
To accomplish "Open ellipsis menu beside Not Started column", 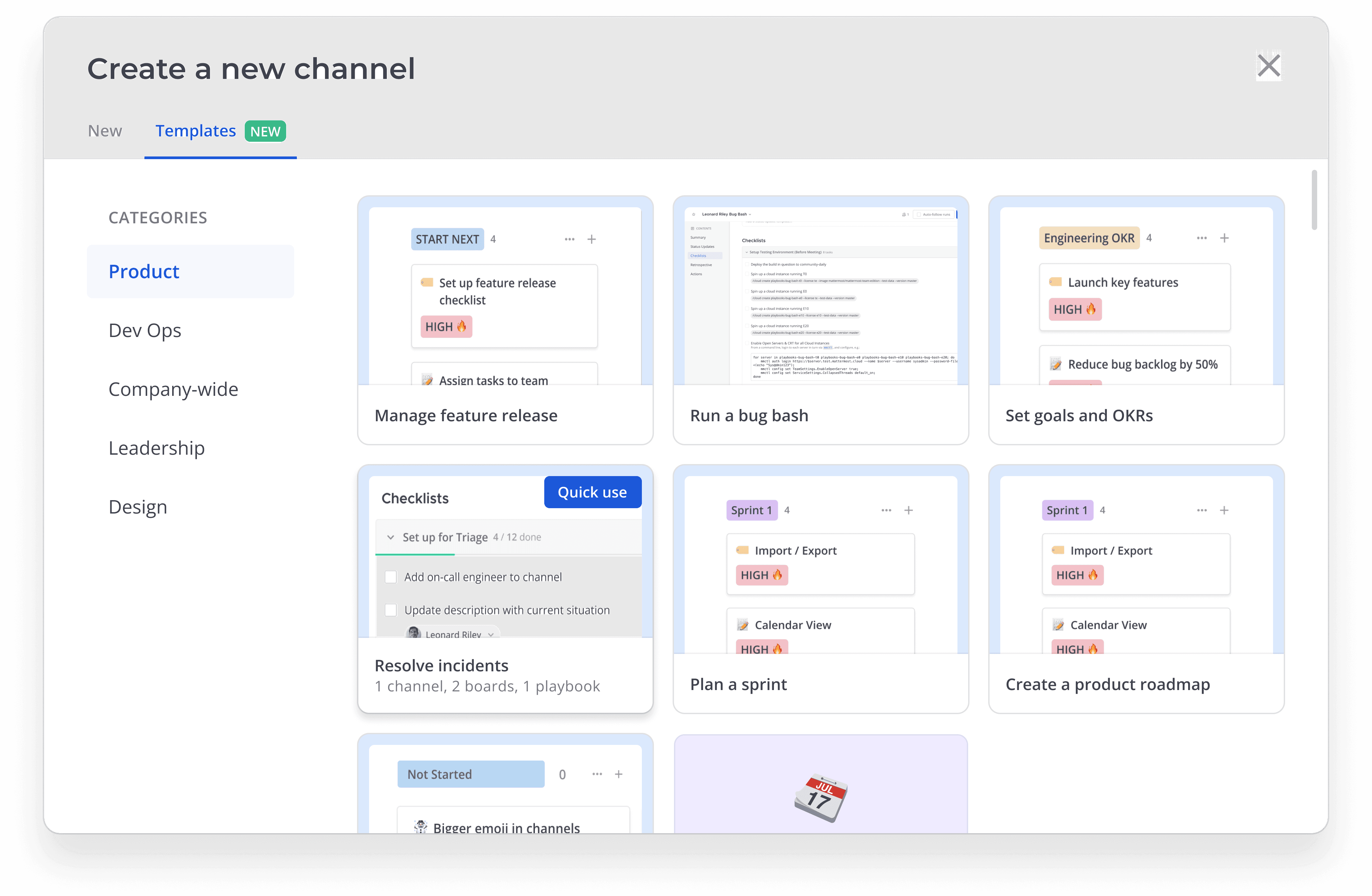I will [x=597, y=774].
